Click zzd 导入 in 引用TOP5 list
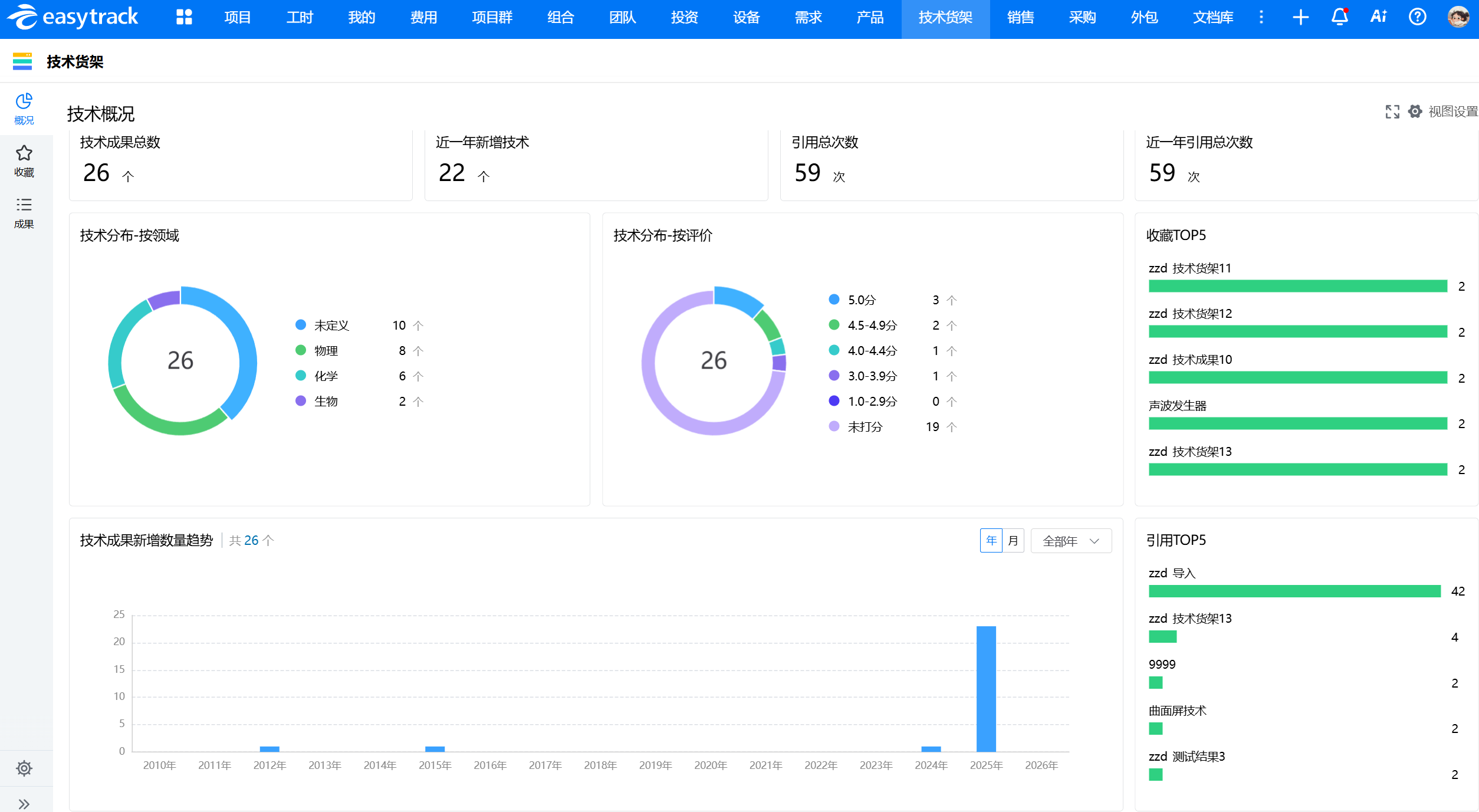Image resolution: width=1479 pixels, height=812 pixels. [x=1172, y=573]
